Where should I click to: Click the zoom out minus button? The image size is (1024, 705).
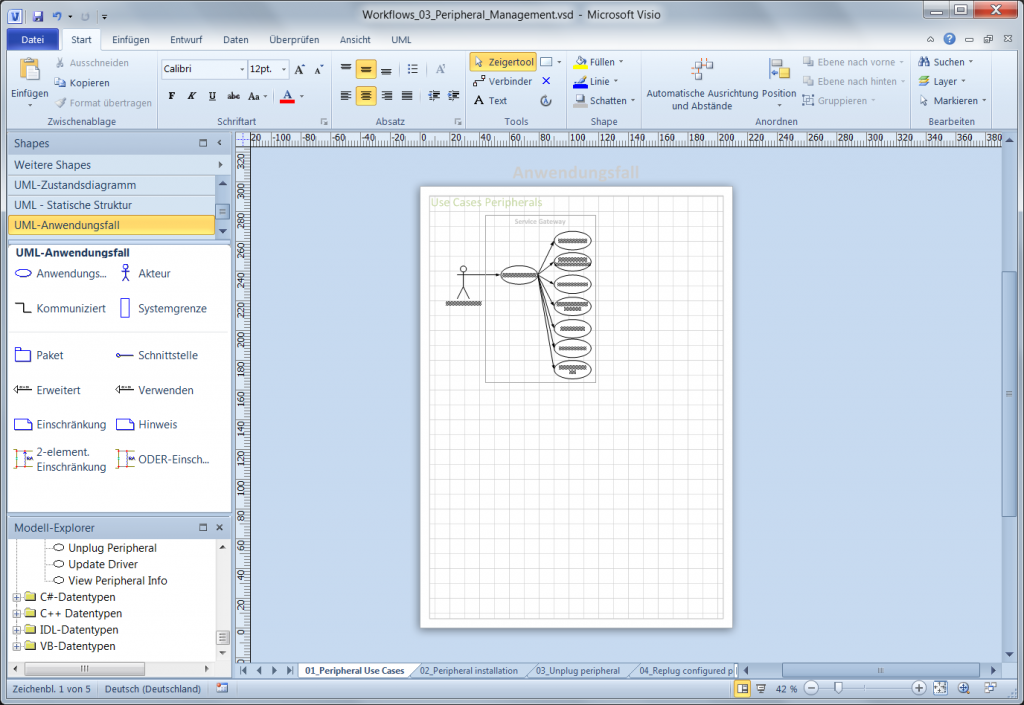[x=812, y=688]
